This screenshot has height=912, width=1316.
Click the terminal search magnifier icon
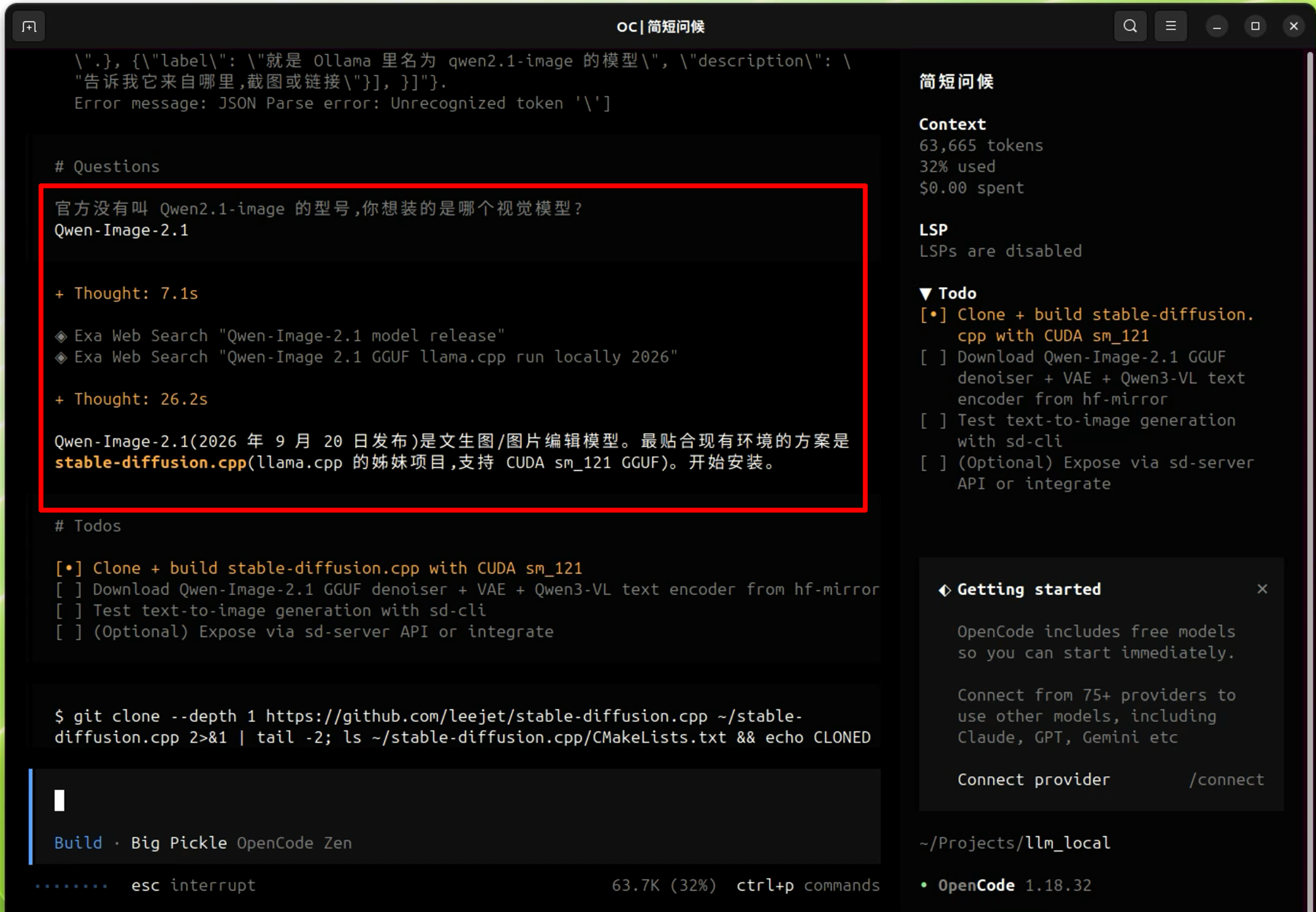(x=1130, y=26)
